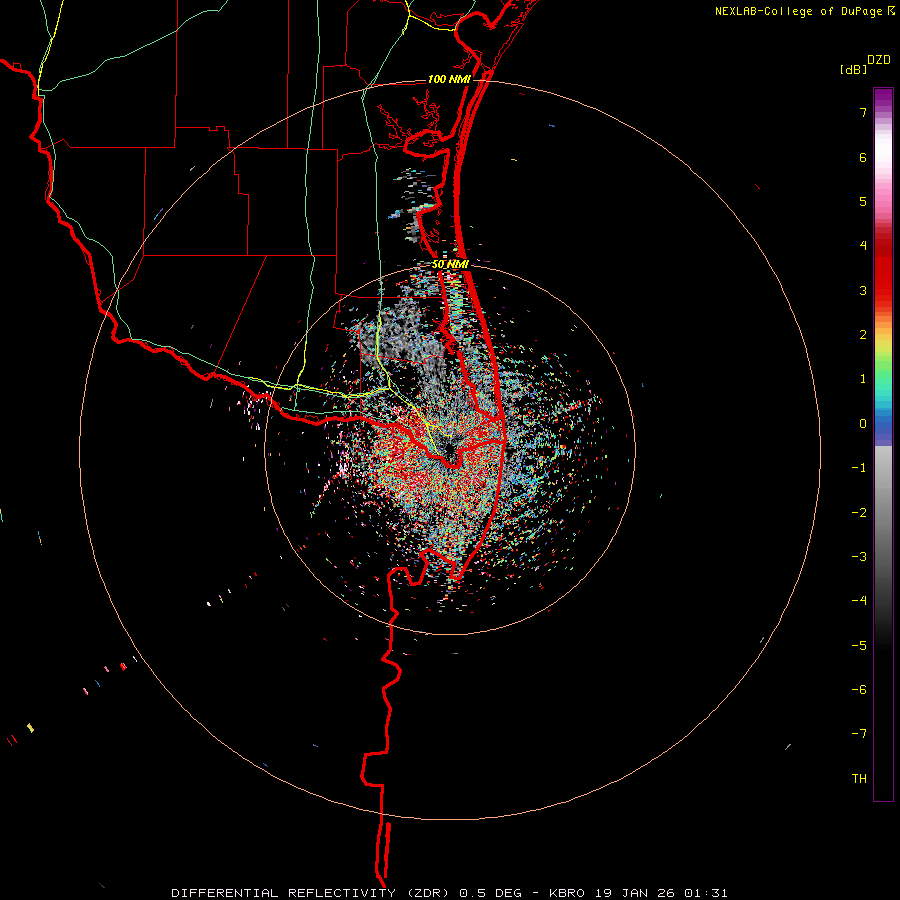Click the -5 value on the color scale
This screenshot has width=900, height=900.
click(859, 646)
